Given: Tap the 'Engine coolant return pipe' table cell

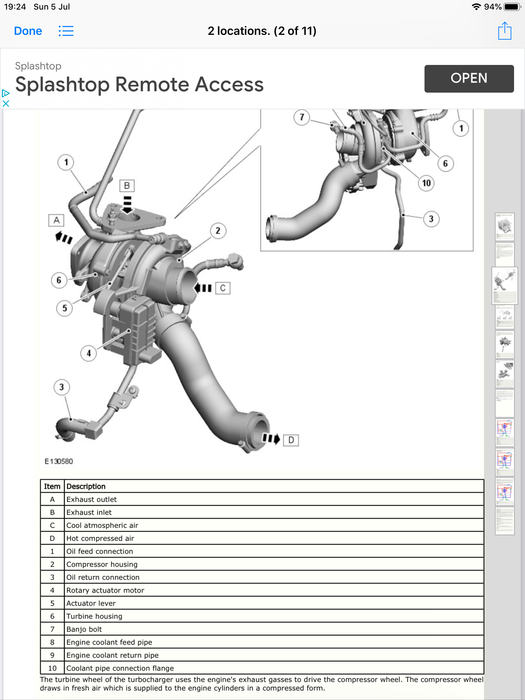Looking at the screenshot, I should (274, 654).
